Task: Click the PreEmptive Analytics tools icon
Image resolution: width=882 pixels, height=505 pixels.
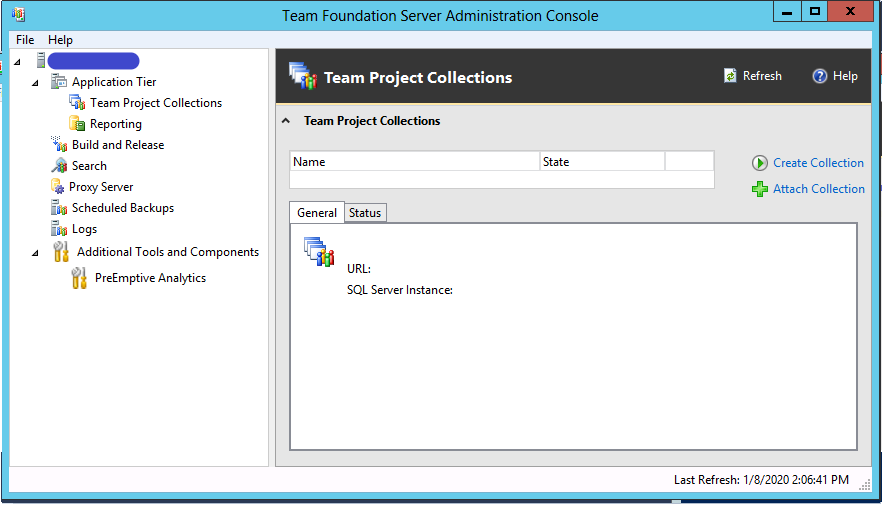Action: point(79,278)
